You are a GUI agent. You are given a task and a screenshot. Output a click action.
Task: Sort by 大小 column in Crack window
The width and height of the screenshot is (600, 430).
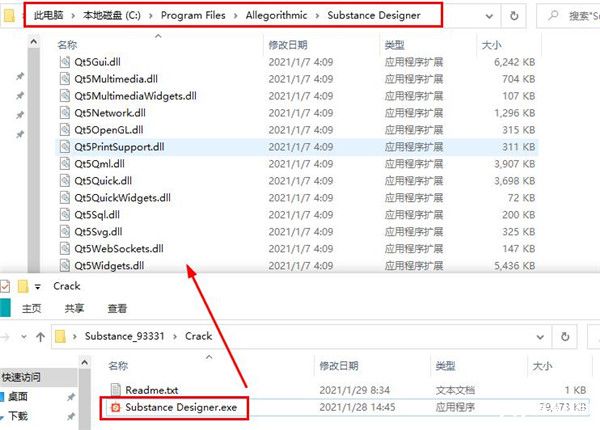pos(543,366)
